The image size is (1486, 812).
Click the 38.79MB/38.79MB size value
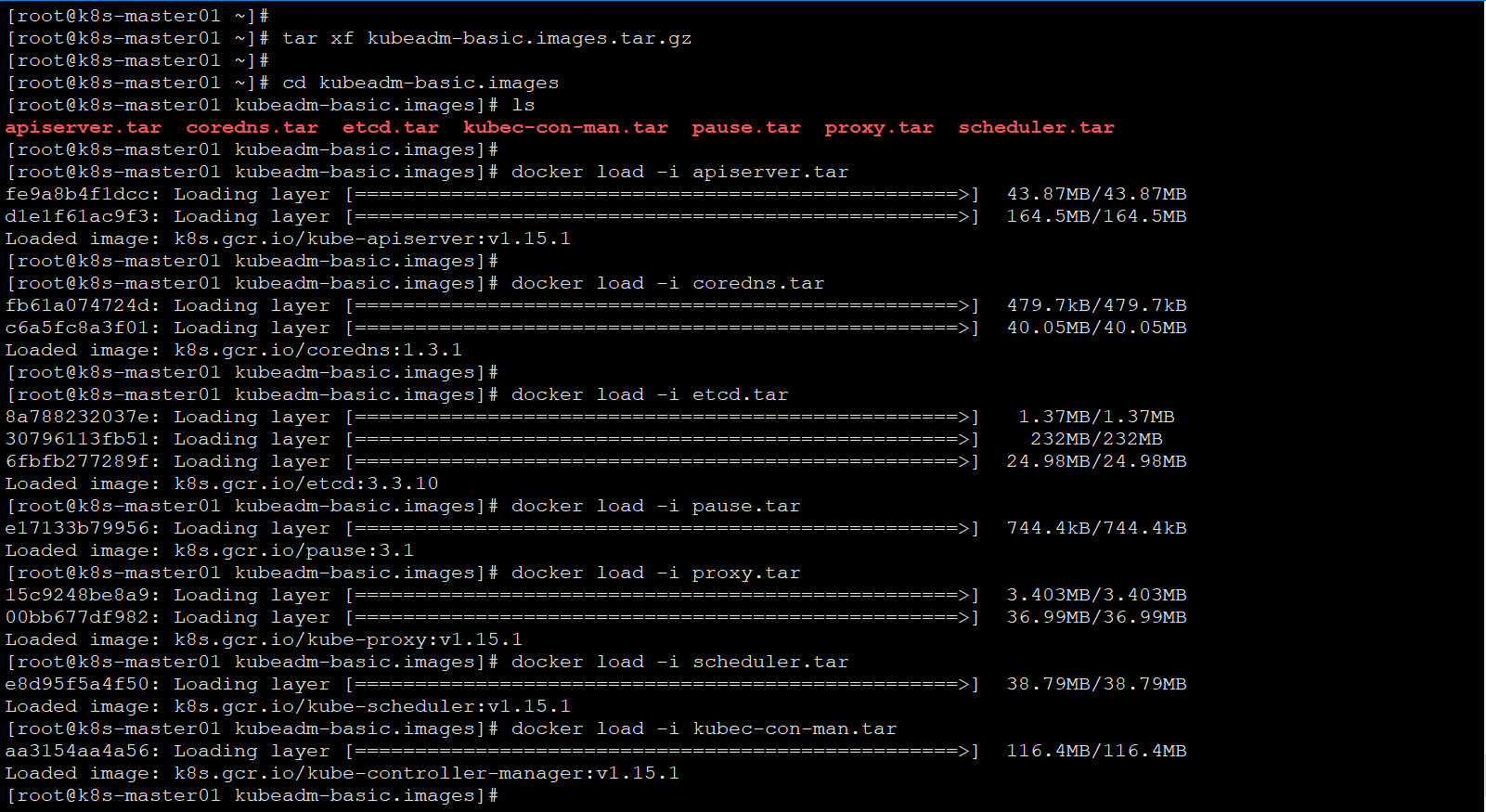pyautogui.click(x=1097, y=684)
